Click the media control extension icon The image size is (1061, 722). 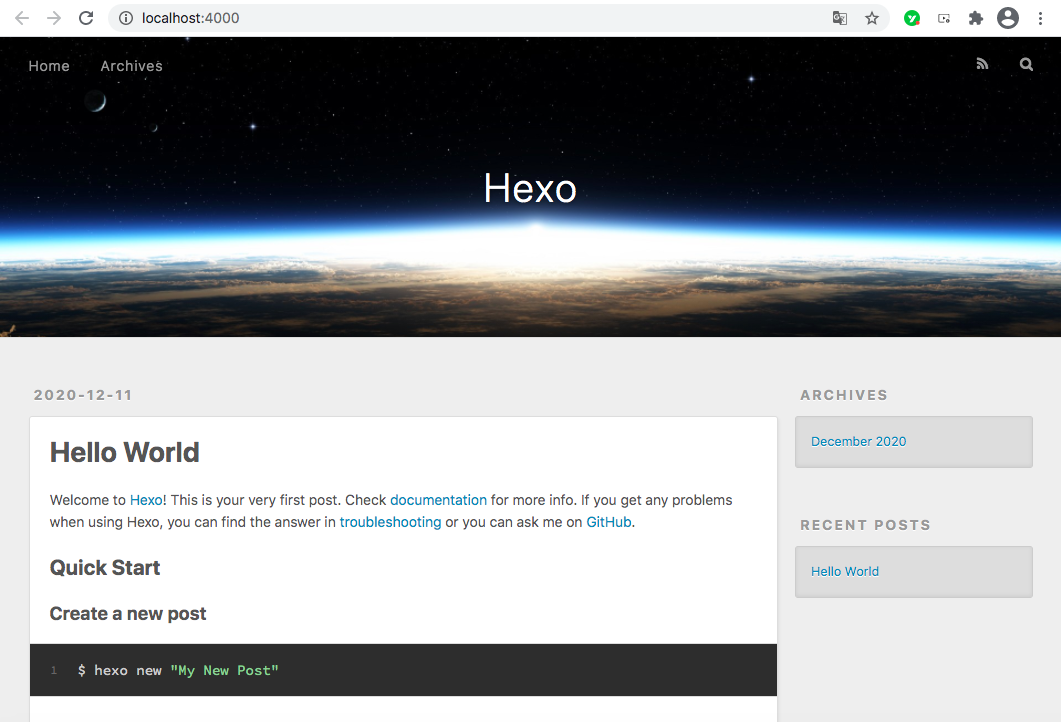[x=944, y=18]
